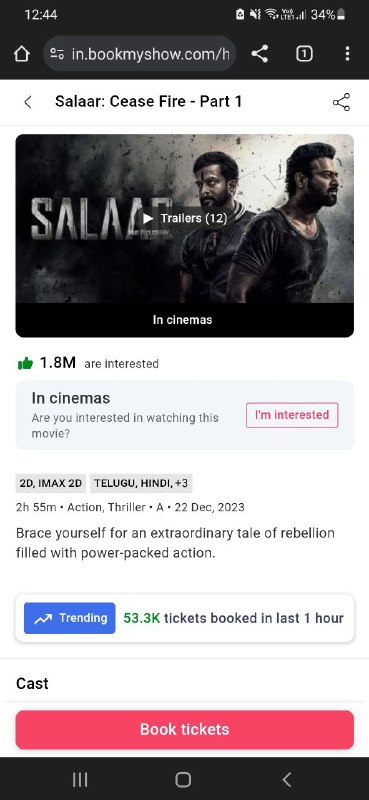Open site info icon in address bar
369x800 pixels.
coord(57,54)
